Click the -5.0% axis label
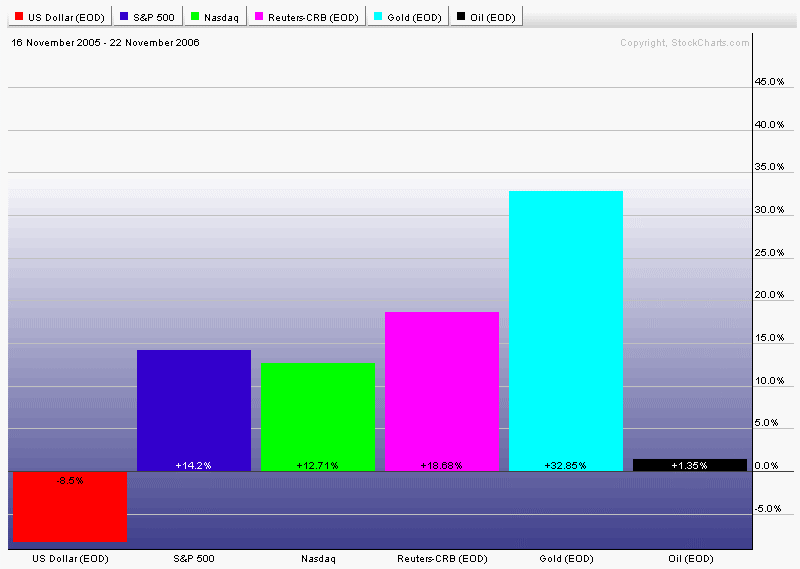 [768, 508]
